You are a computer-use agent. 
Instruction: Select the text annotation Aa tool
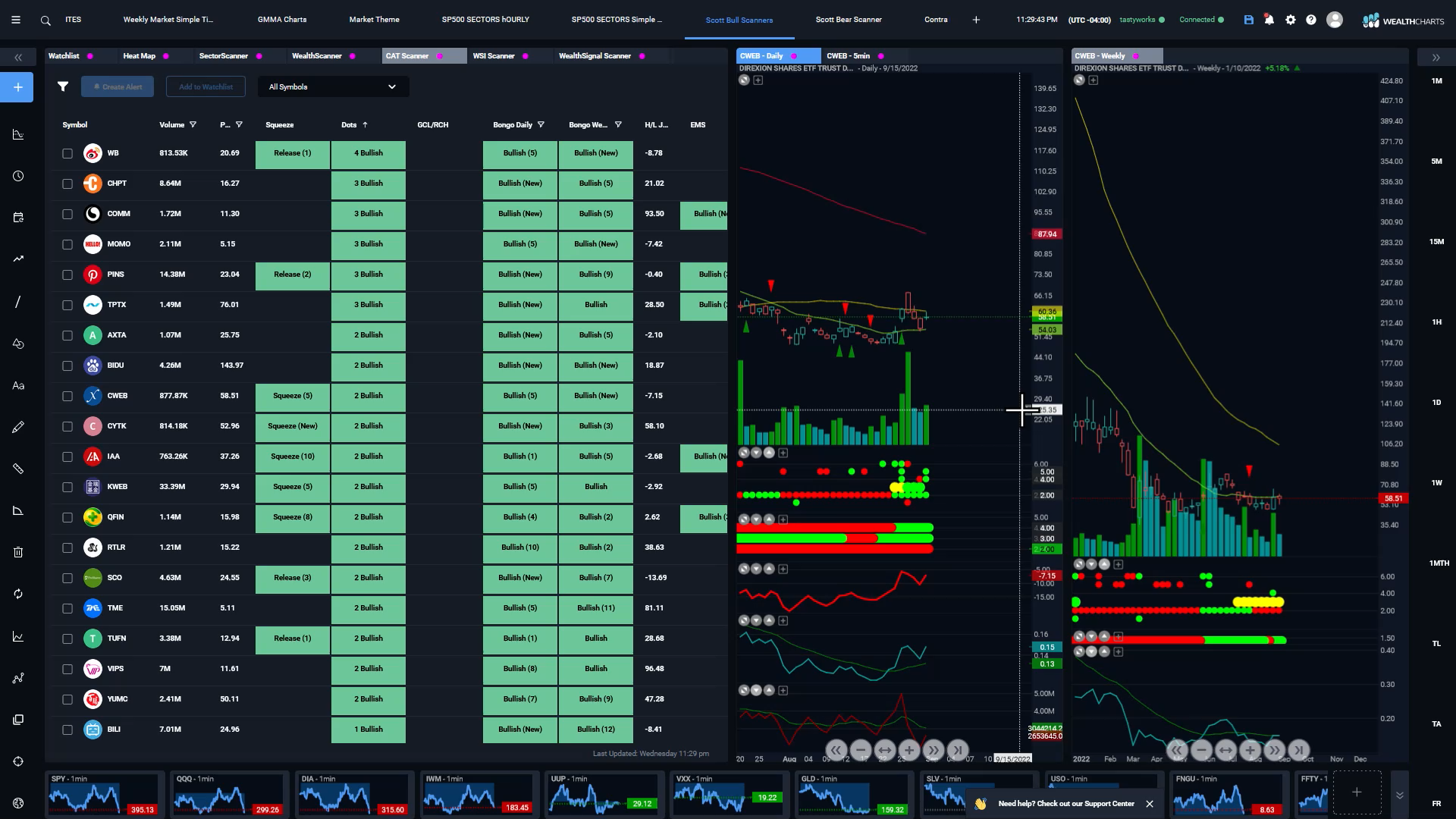pyautogui.click(x=18, y=385)
